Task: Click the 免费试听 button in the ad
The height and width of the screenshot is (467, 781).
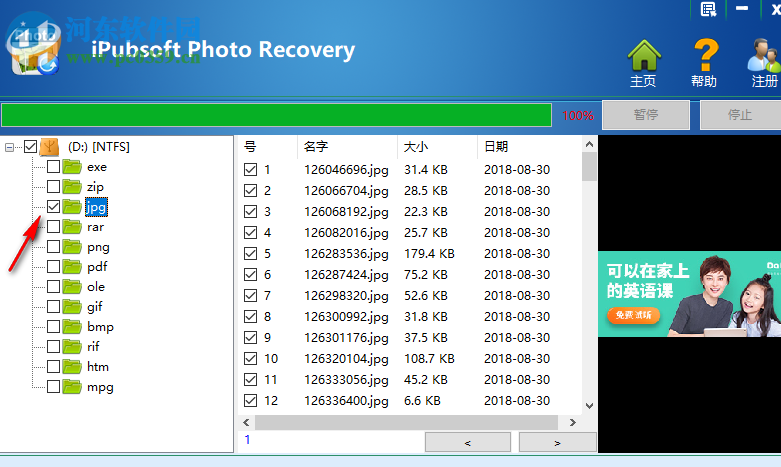Action: point(634,315)
